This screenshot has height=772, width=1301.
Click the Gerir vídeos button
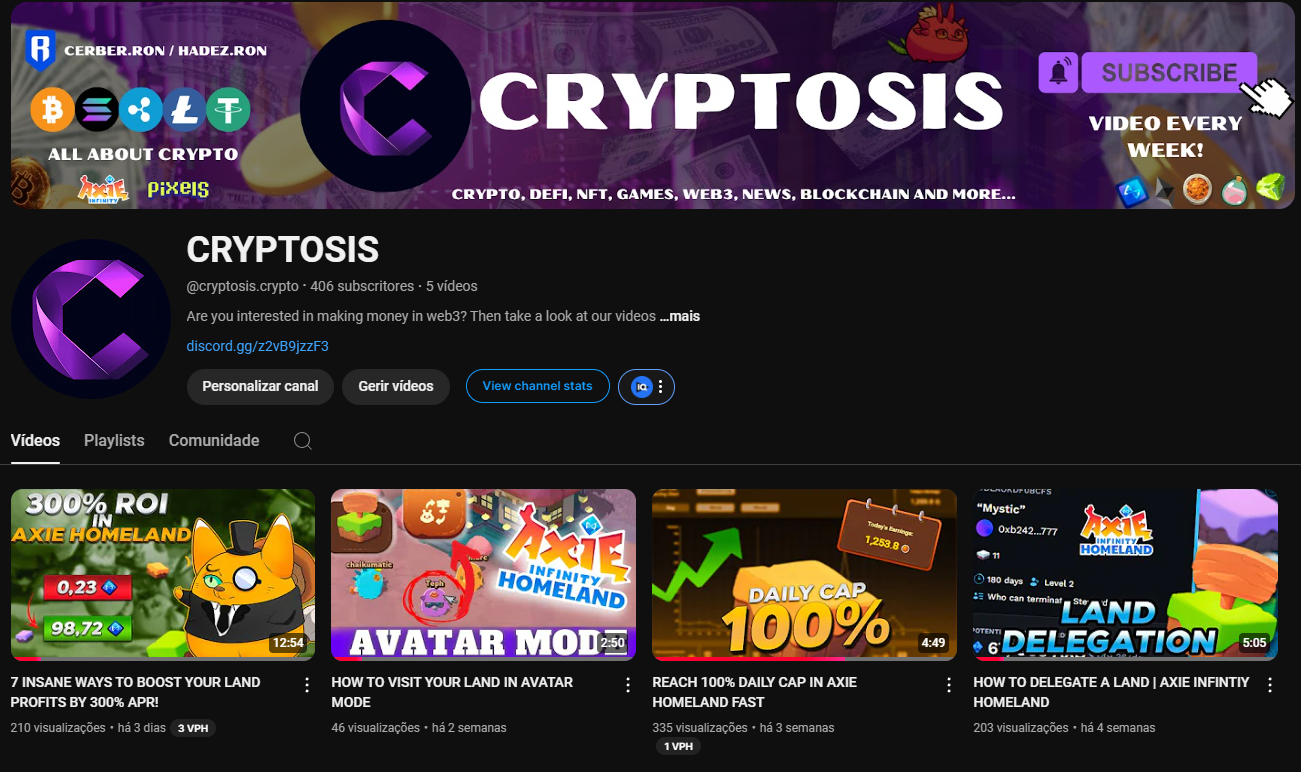pos(396,386)
